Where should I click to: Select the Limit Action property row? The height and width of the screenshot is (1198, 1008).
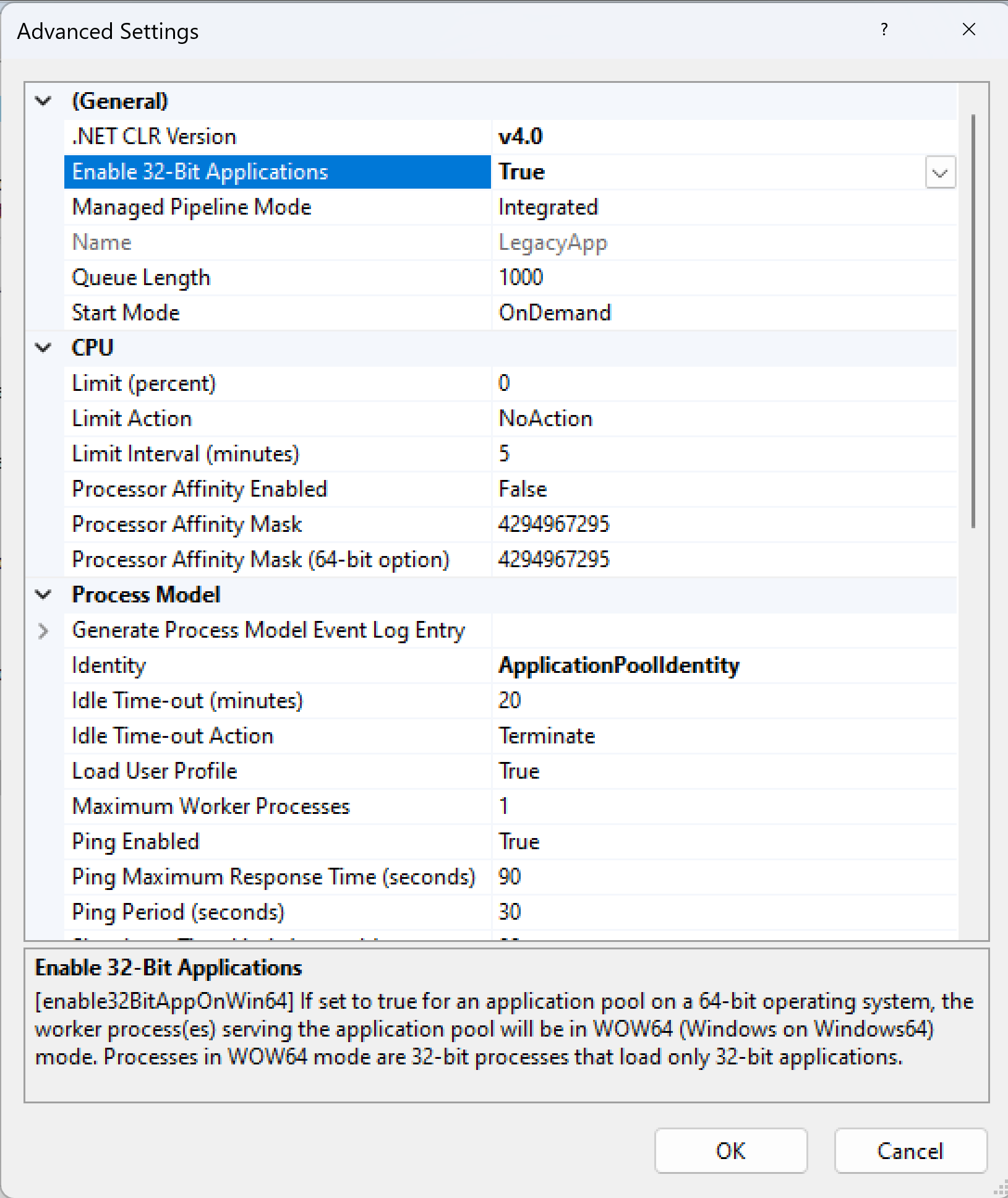(511, 419)
